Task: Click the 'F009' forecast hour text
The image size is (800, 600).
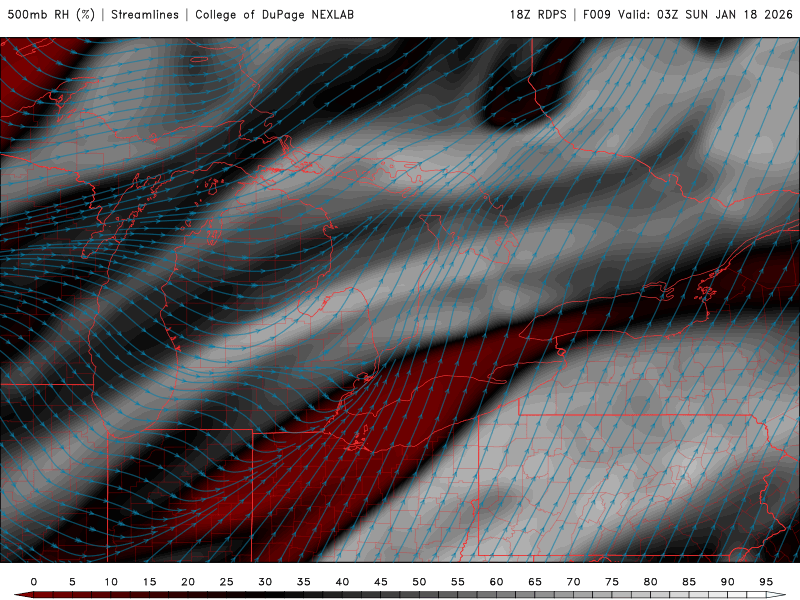Action: coord(596,14)
